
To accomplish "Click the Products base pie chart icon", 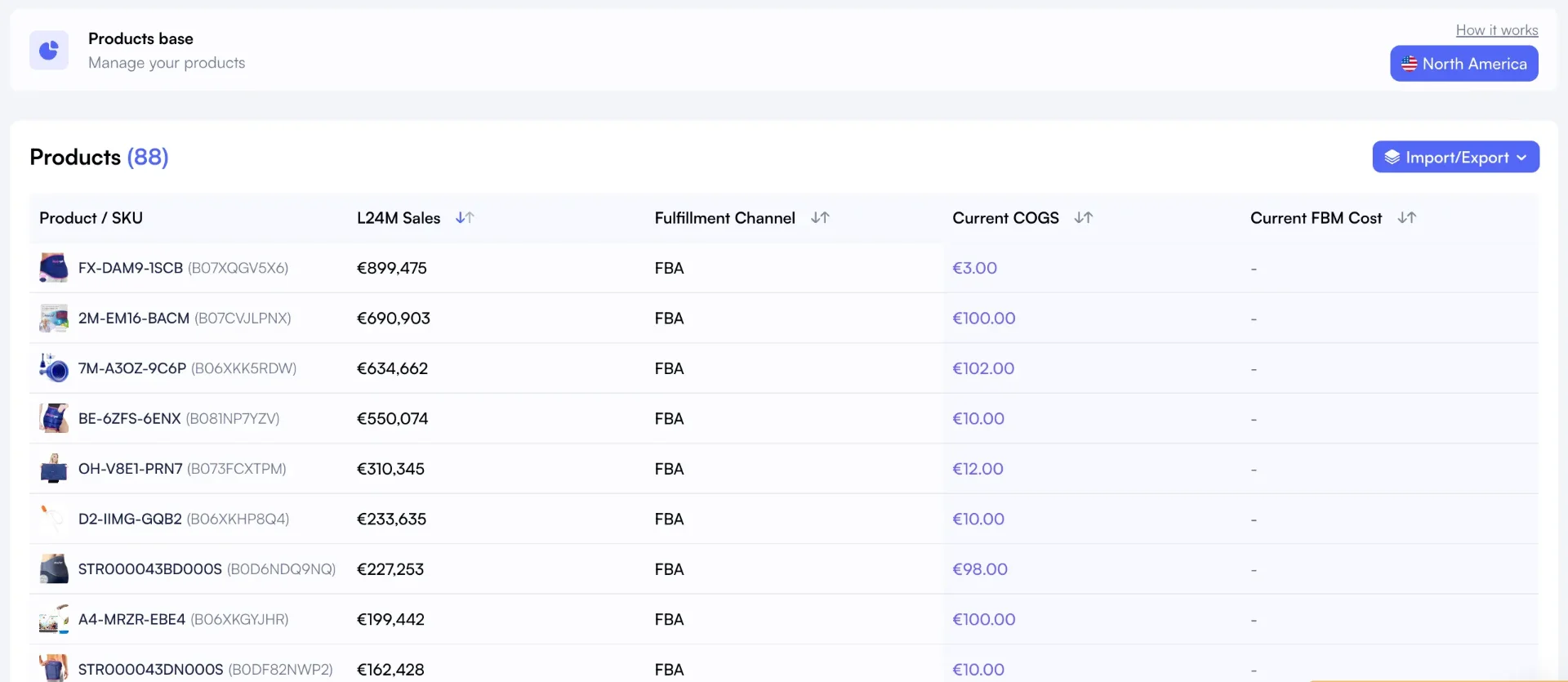I will click(x=49, y=51).
